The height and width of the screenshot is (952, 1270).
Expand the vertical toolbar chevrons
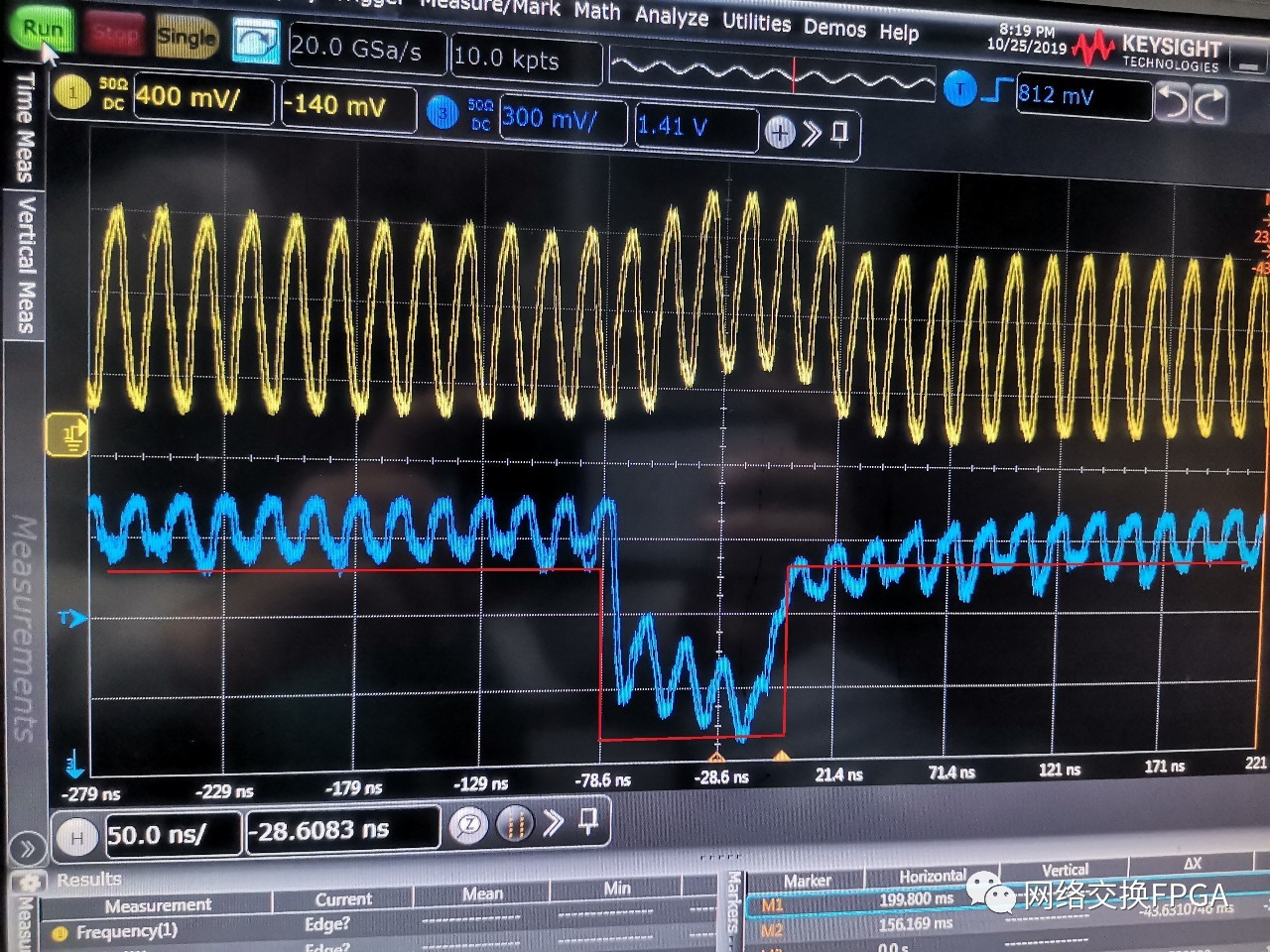[812, 133]
